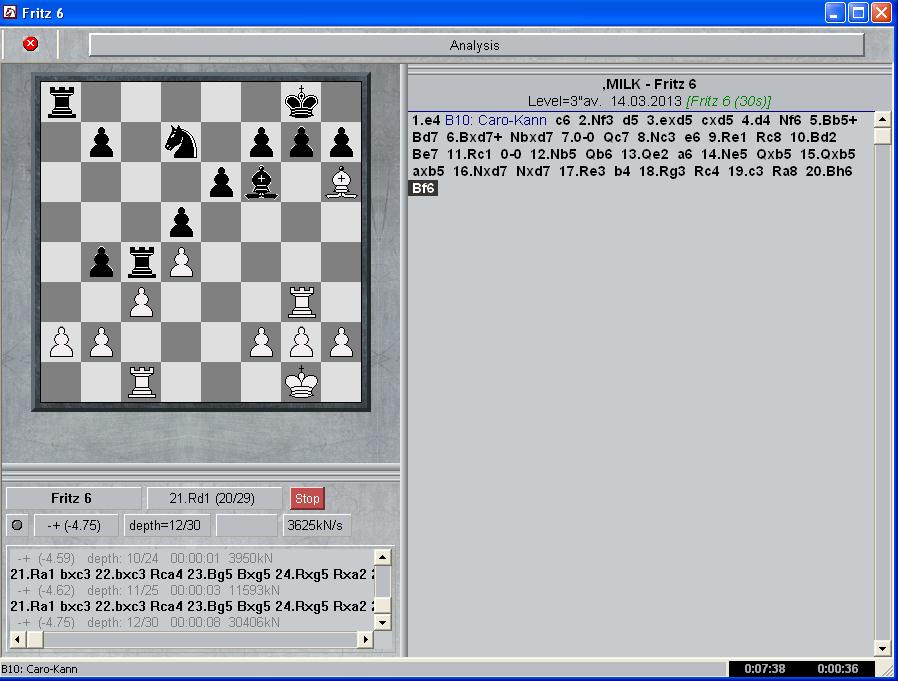Select the white rook on g3
The height and width of the screenshot is (681, 898).
click(x=301, y=302)
